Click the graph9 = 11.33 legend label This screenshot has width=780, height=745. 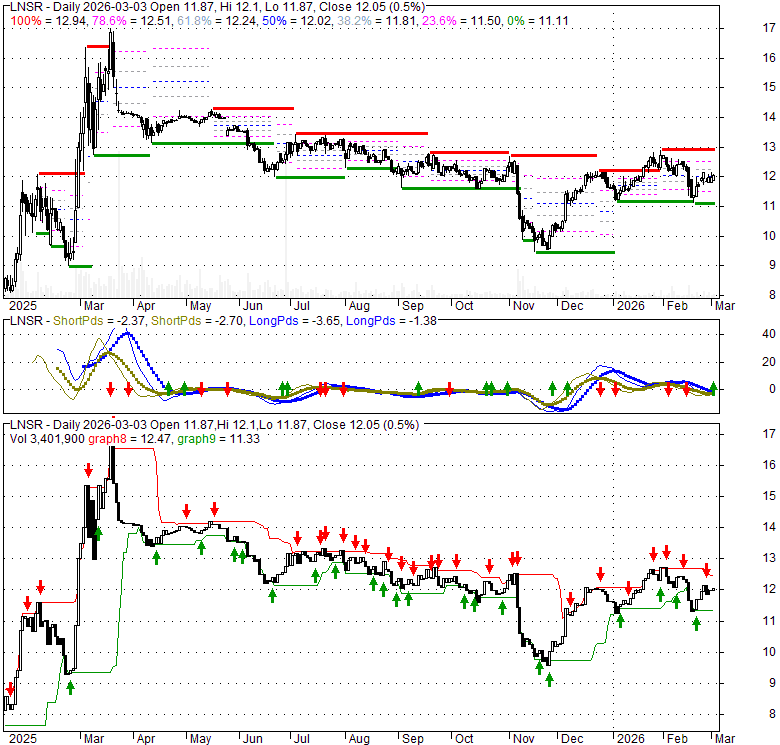pyautogui.click(x=204, y=436)
